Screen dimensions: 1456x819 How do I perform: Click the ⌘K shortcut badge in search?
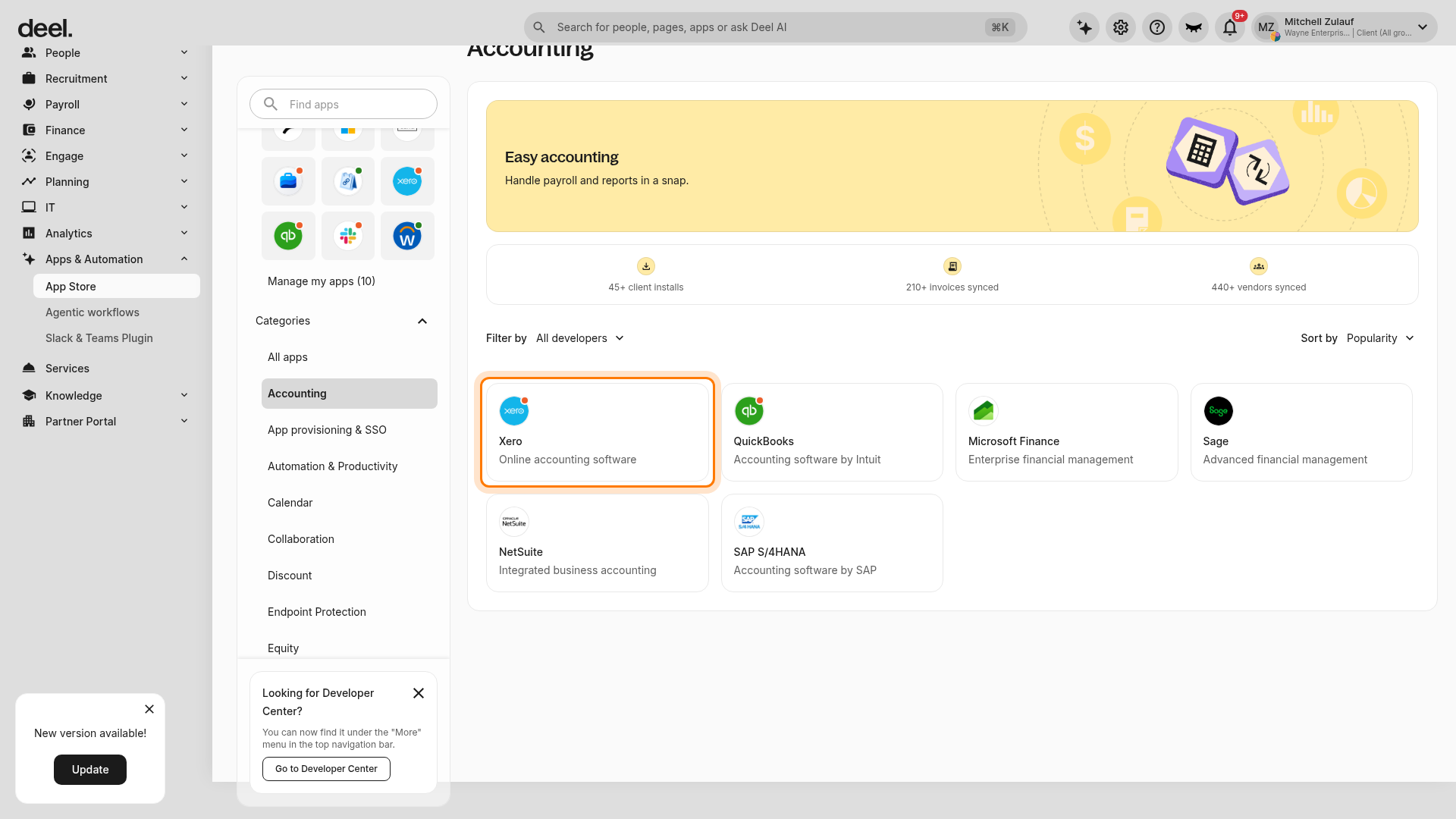[x=1000, y=27]
